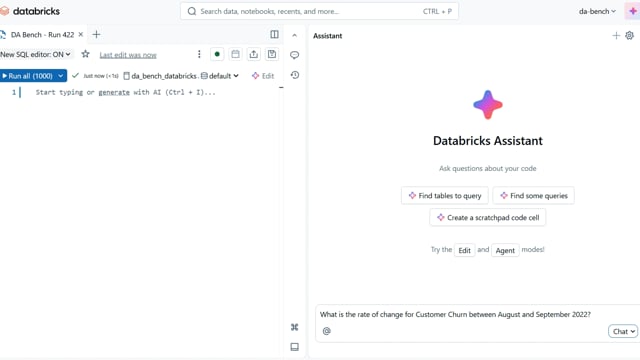This screenshot has width=640, height=360.
Task: Click the Assistant sparkle icon top right
Action: [633, 11]
